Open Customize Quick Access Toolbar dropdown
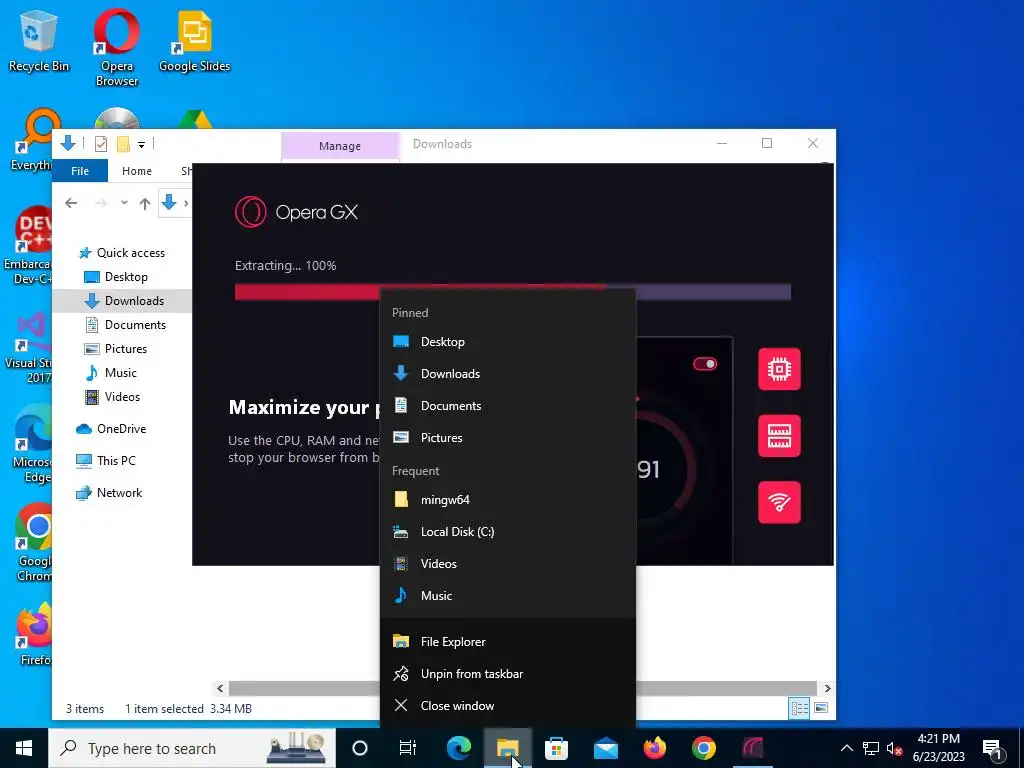The height and width of the screenshot is (768, 1024). click(141, 144)
